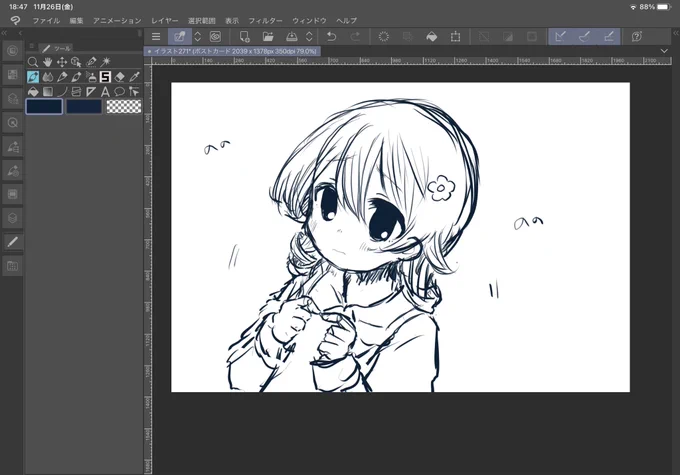Open the up-down chevron beside edge keyboard button
This screenshot has width=680, height=475.
(x=198, y=36)
